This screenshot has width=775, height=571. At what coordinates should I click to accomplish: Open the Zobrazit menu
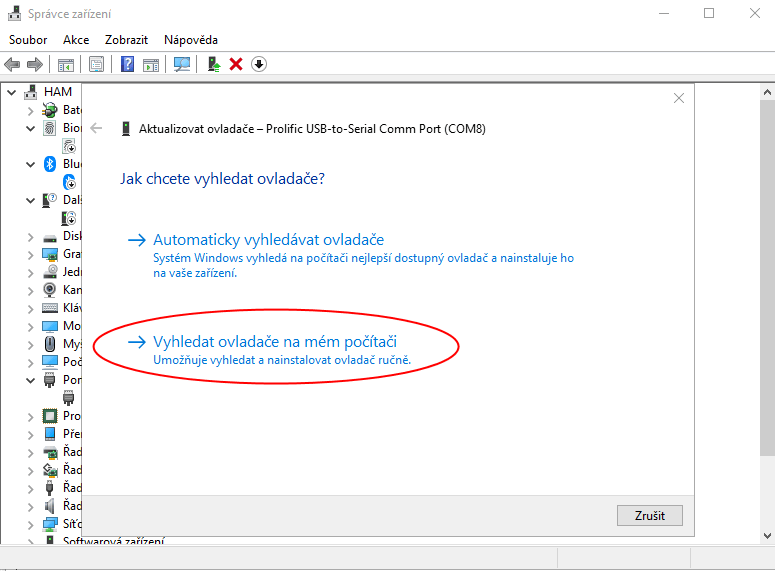click(126, 40)
